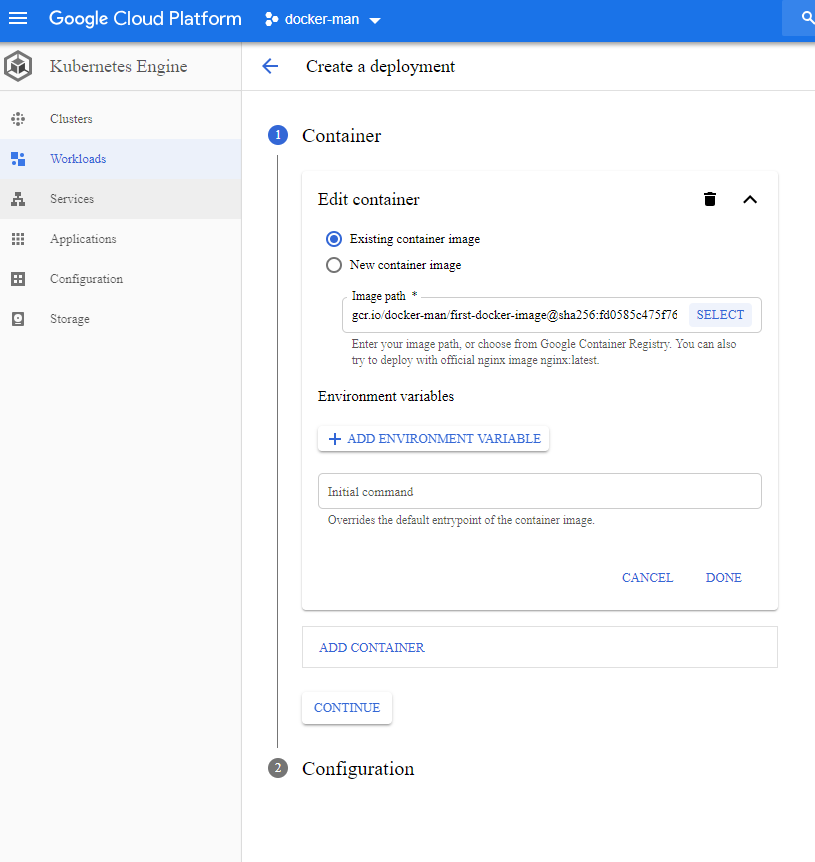Click the Clusters sidebar icon

click(x=18, y=119)
